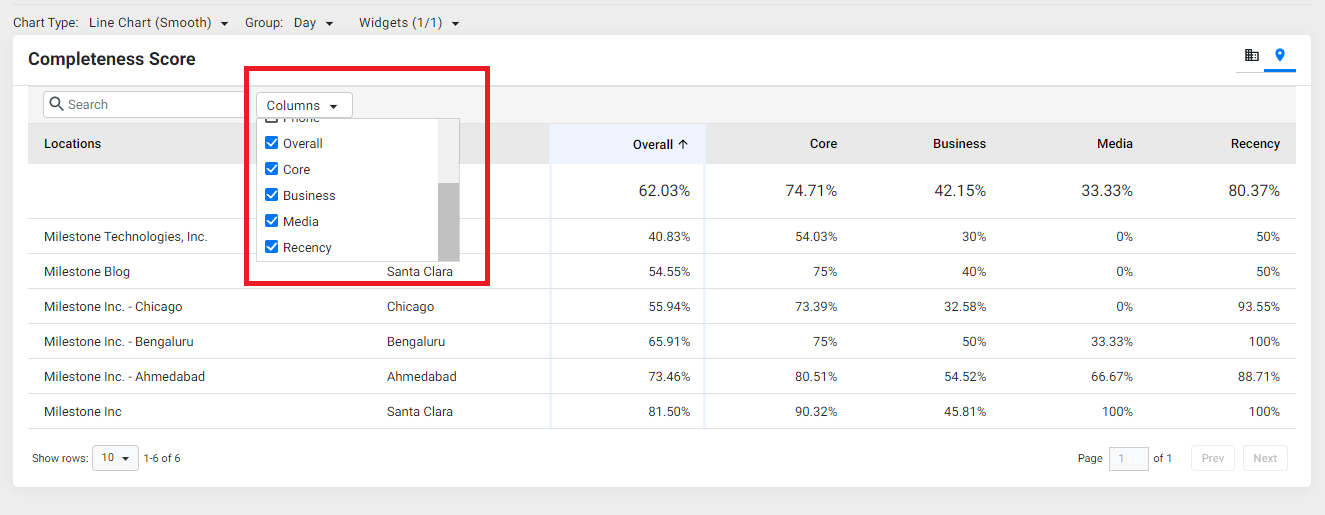Click the 90.32% core cell
The height and width of the screenshot is (515, 1325).
coord(816,412)
